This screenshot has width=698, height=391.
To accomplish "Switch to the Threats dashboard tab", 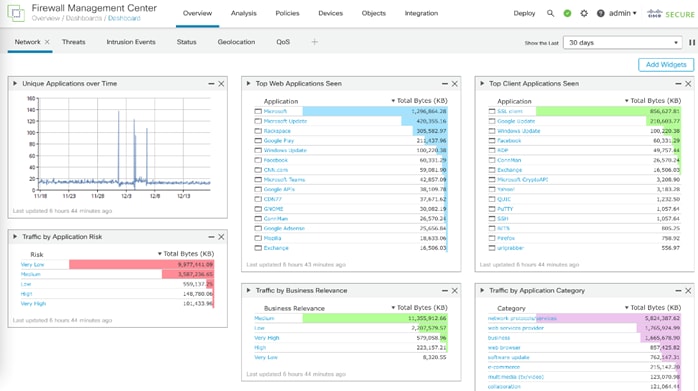I will point(73,42).
